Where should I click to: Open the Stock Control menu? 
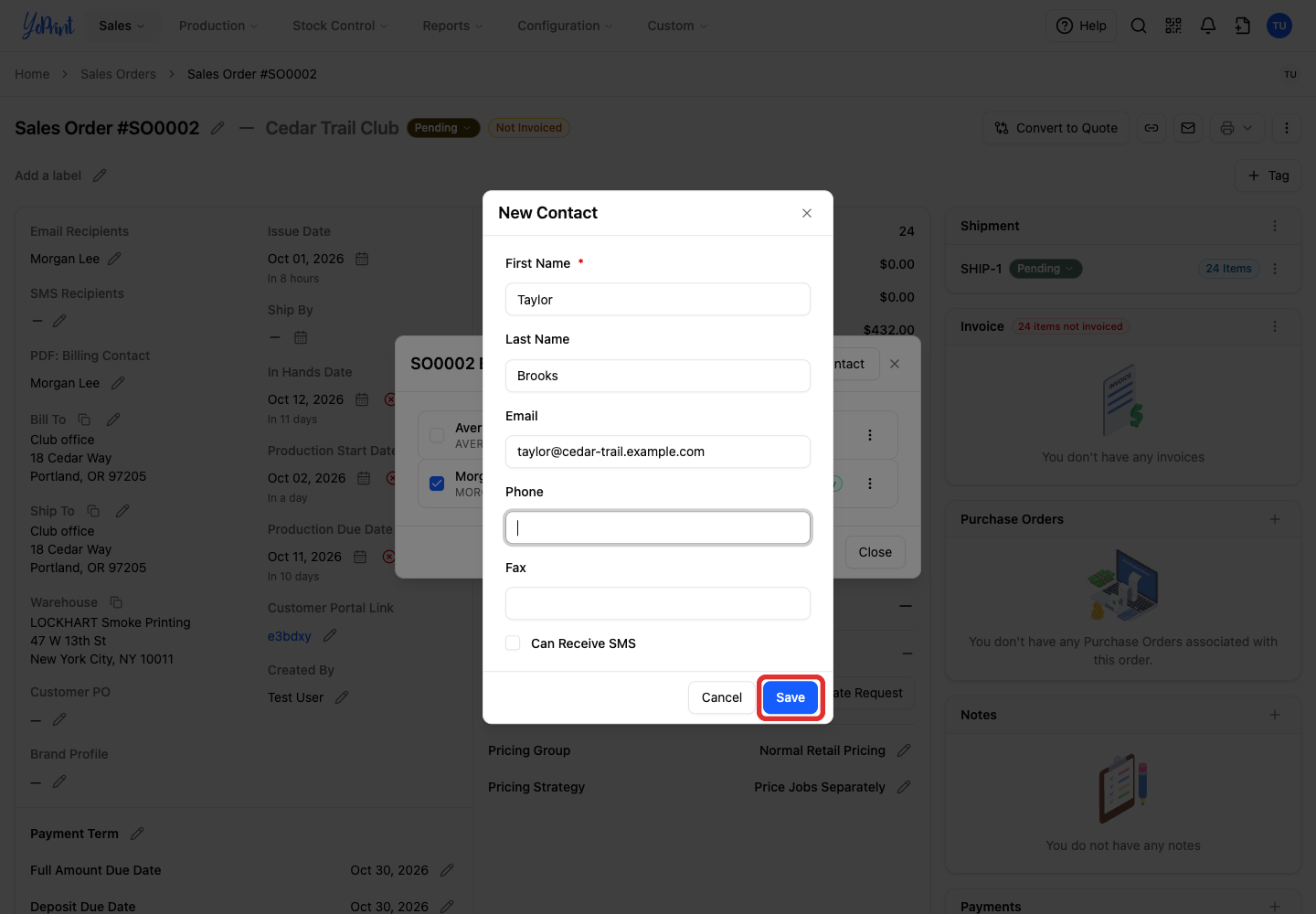tap(340, 26)
